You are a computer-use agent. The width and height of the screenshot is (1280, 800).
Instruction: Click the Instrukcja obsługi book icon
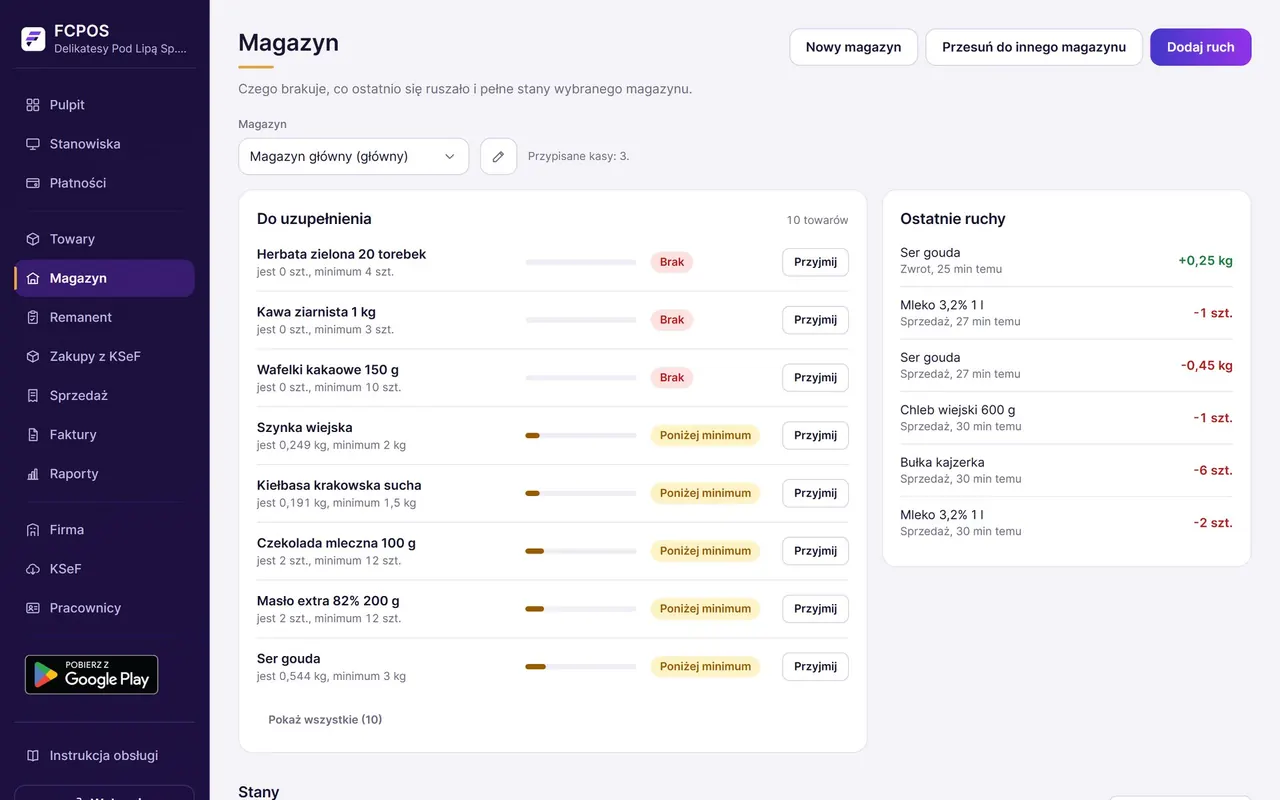(x=33, y=756)
